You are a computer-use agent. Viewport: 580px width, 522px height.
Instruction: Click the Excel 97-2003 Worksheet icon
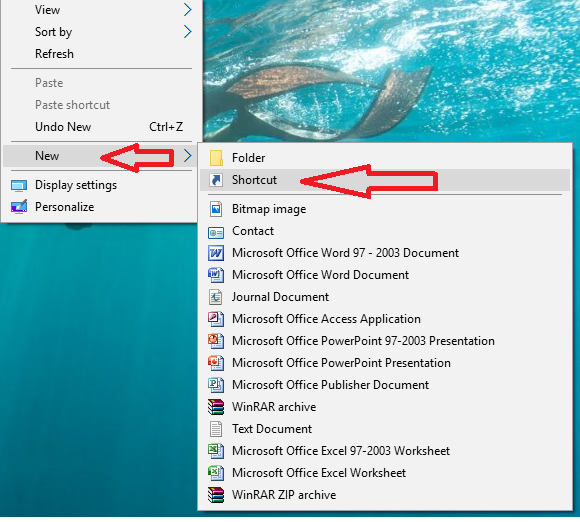coord(216,451)
